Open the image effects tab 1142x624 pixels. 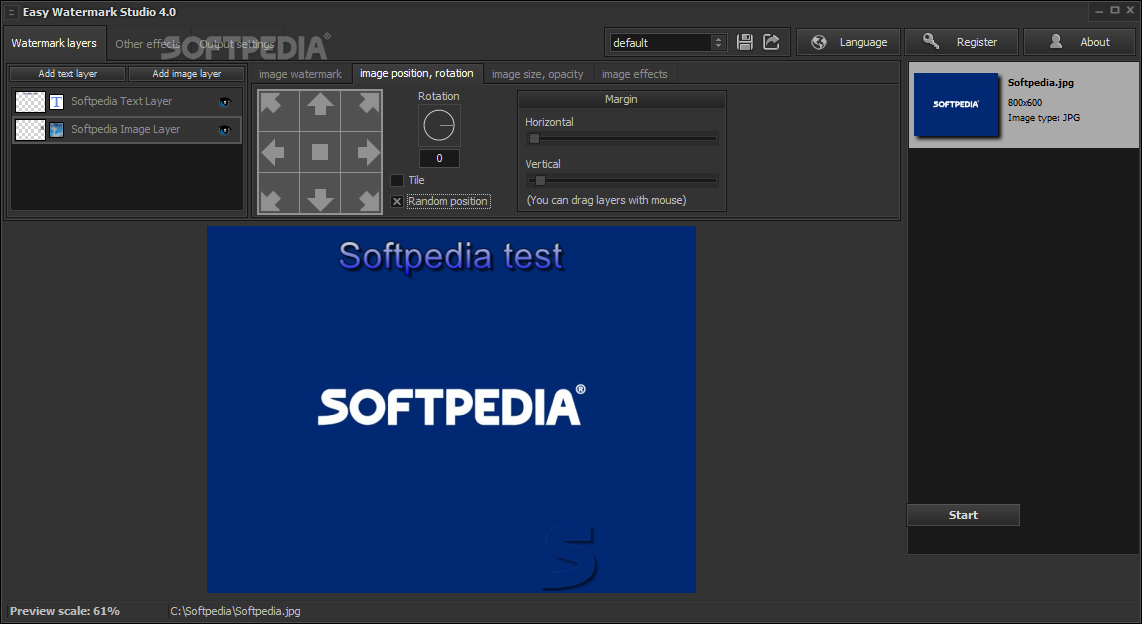pyautogui.click(x=634, y=74)
